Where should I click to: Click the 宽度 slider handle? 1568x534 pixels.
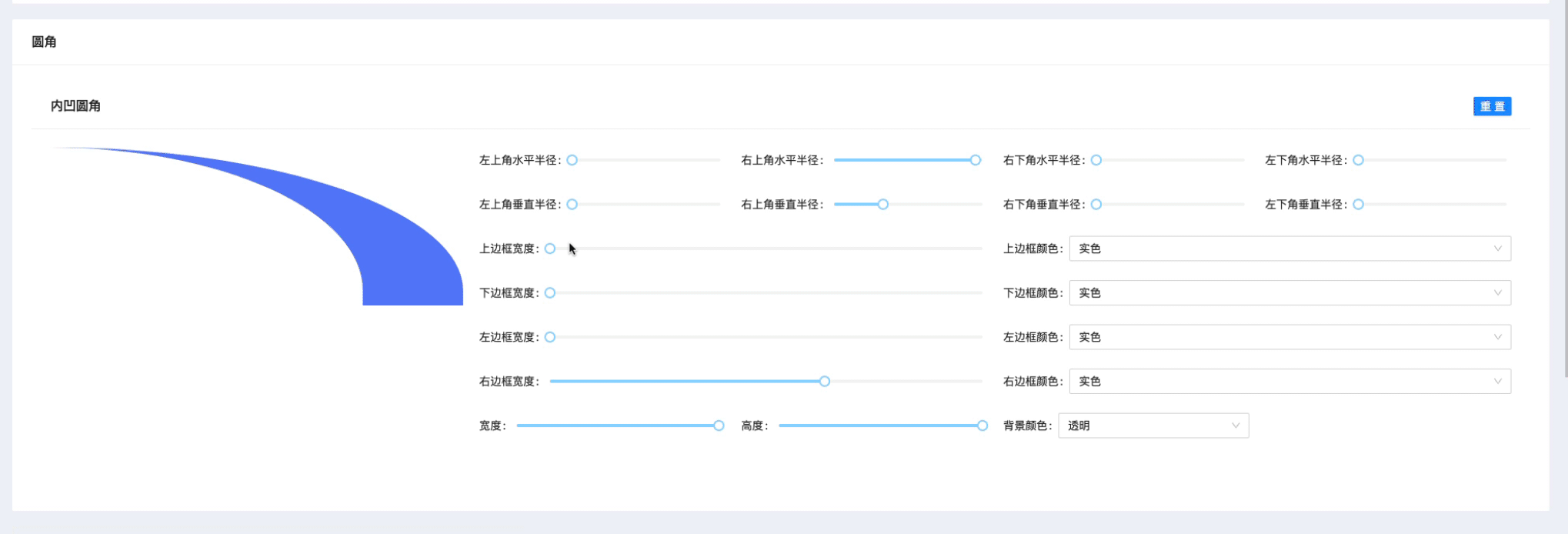719,426
